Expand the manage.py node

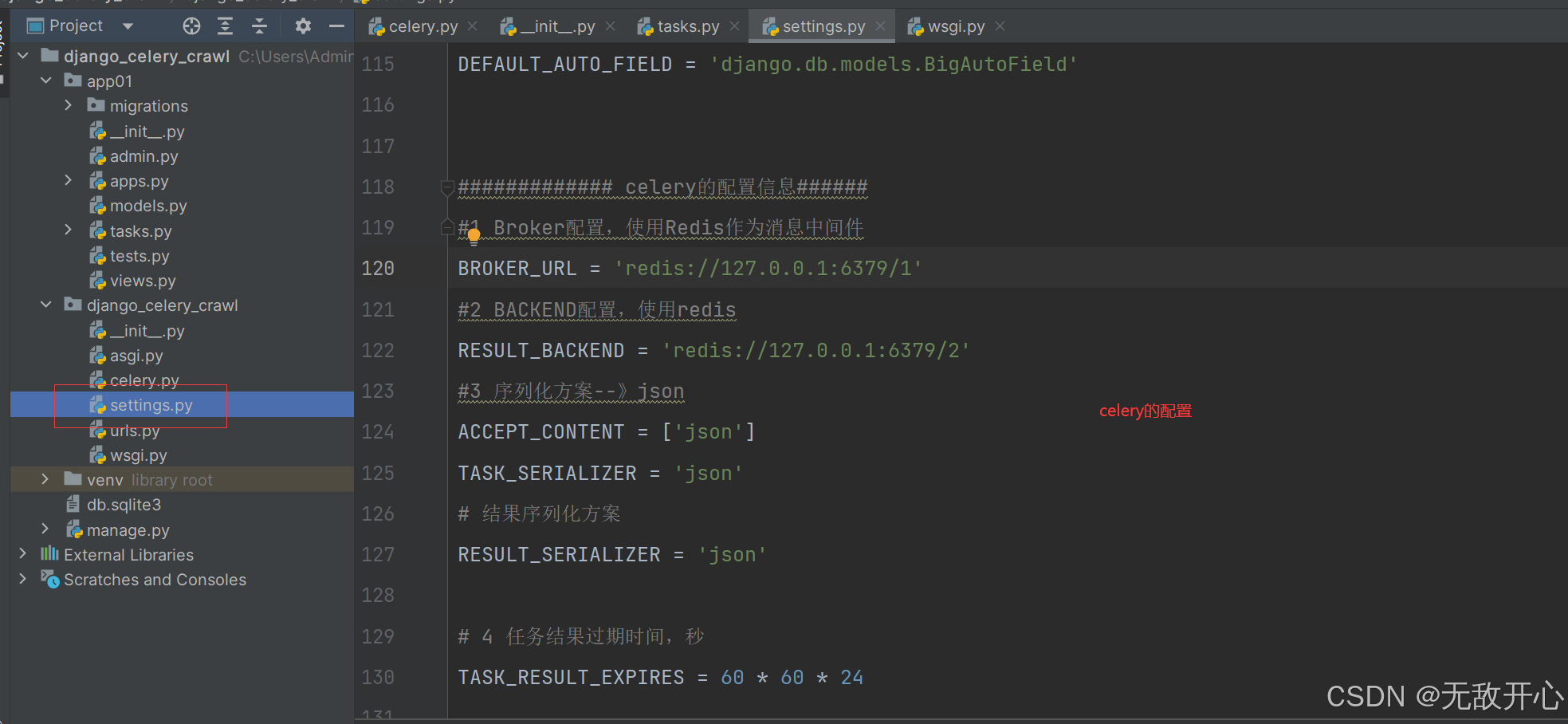click(45, 529)
